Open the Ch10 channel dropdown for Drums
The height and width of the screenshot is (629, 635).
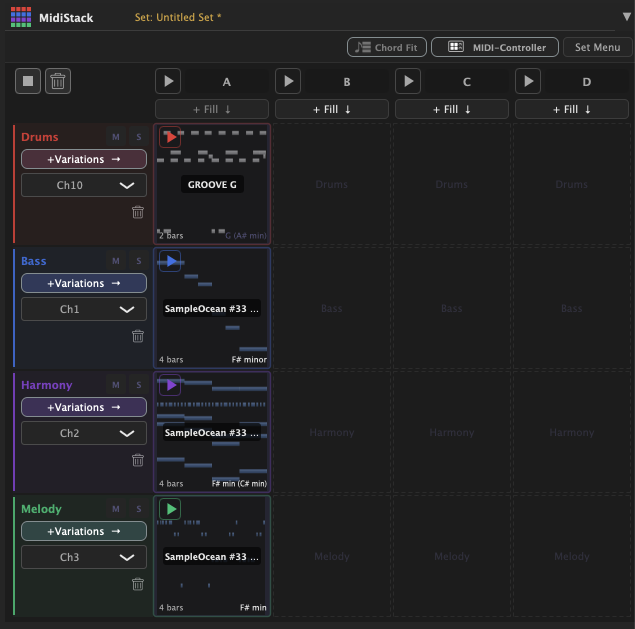[84, 185]
